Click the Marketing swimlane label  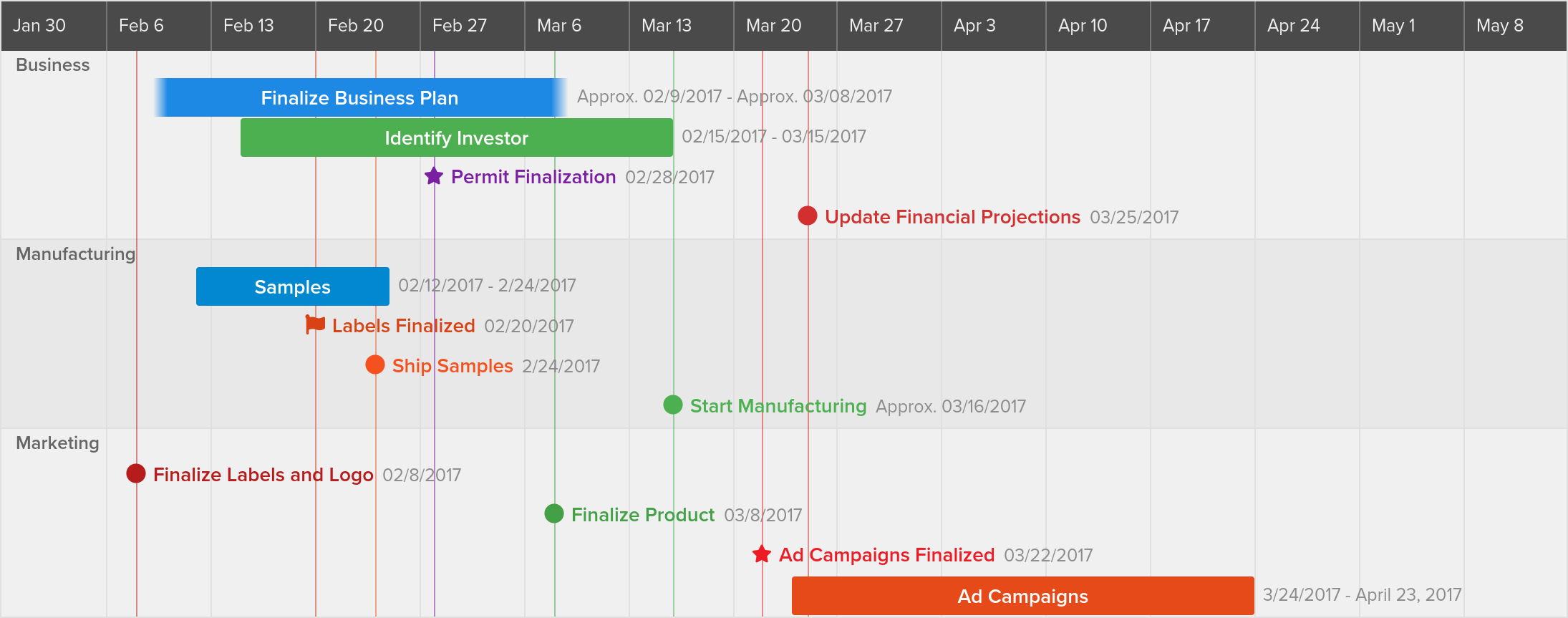point(58,443)
